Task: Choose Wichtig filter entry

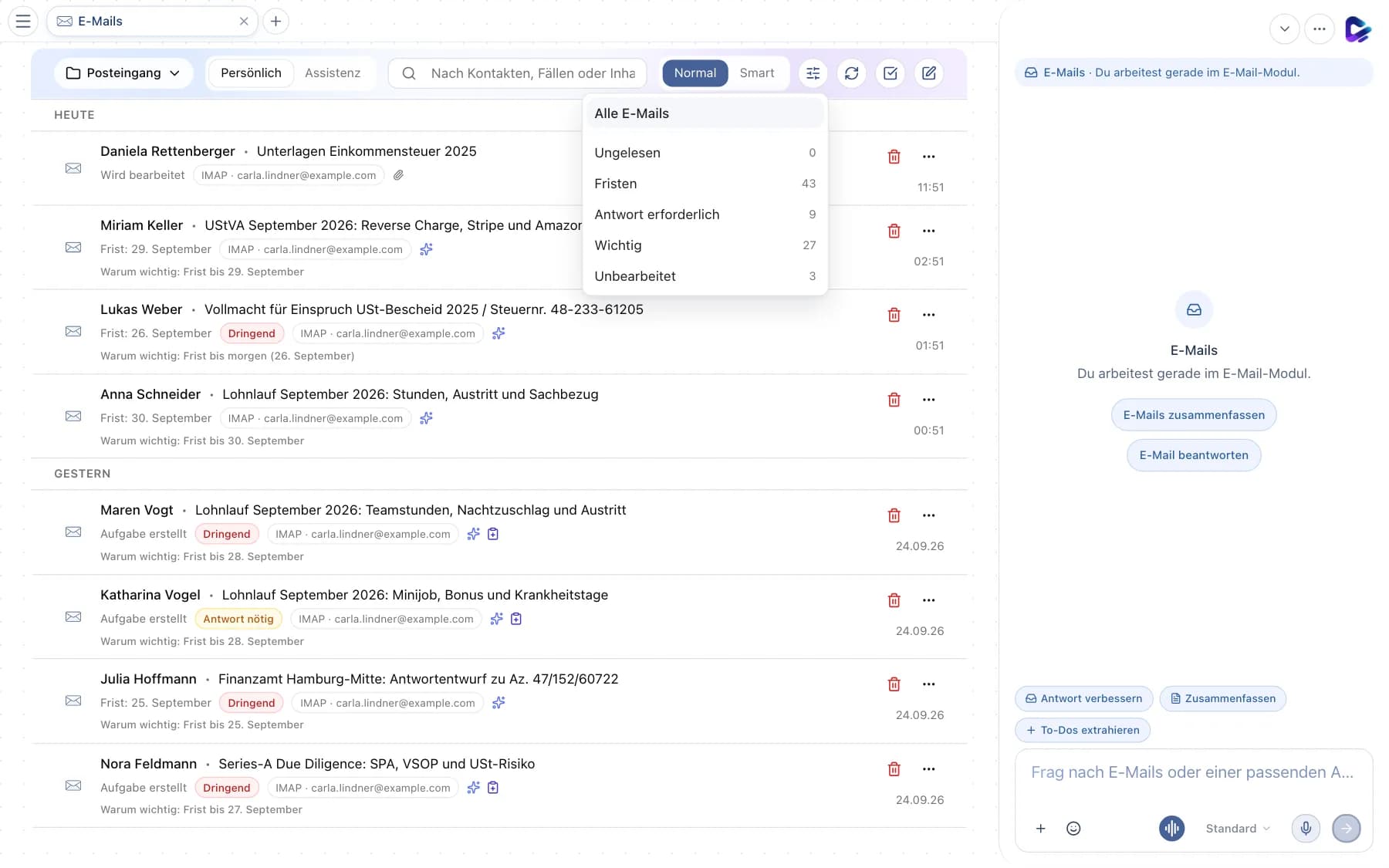Action: [x=705, y=245]
